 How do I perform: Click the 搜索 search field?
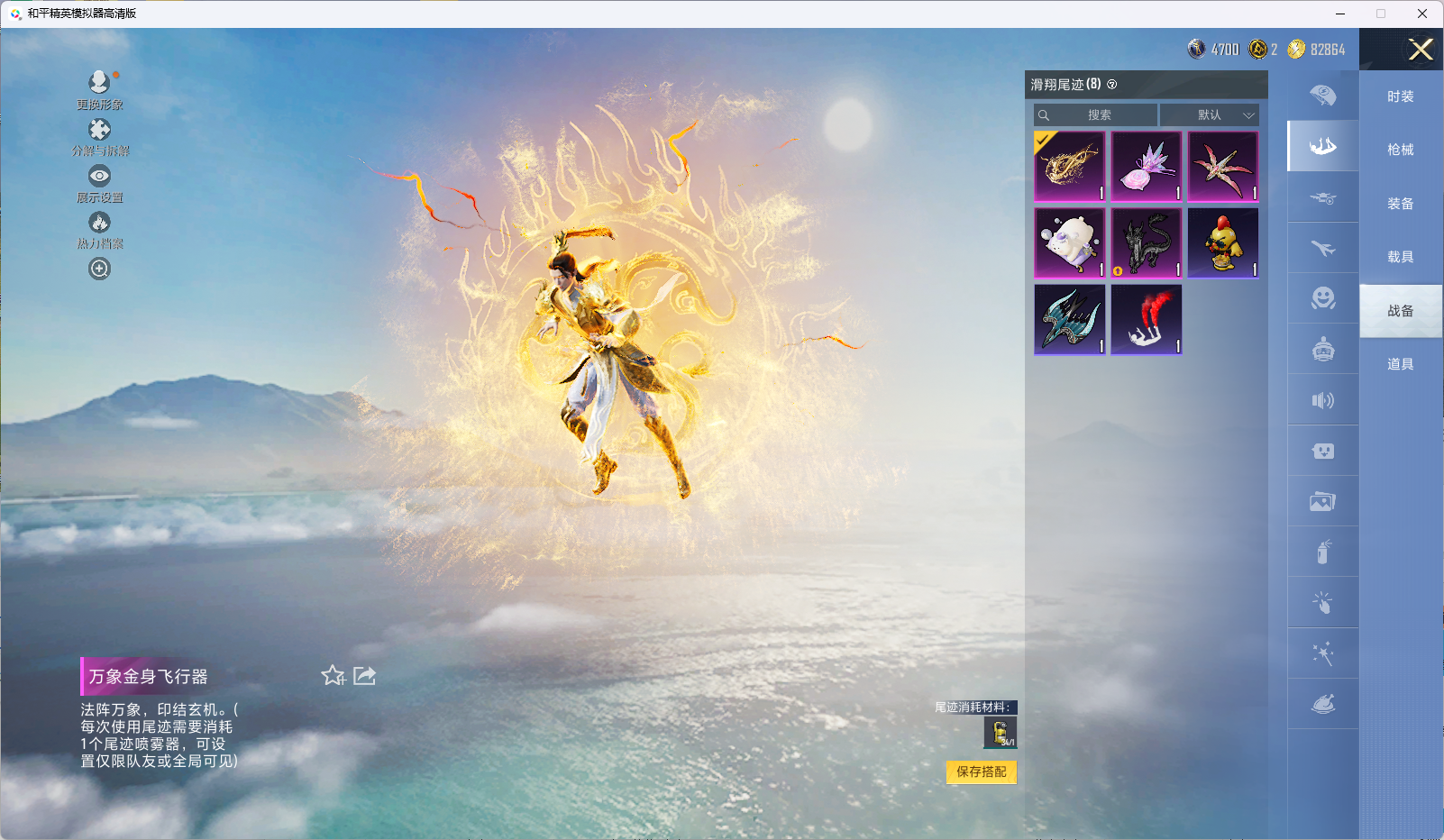1096,115
